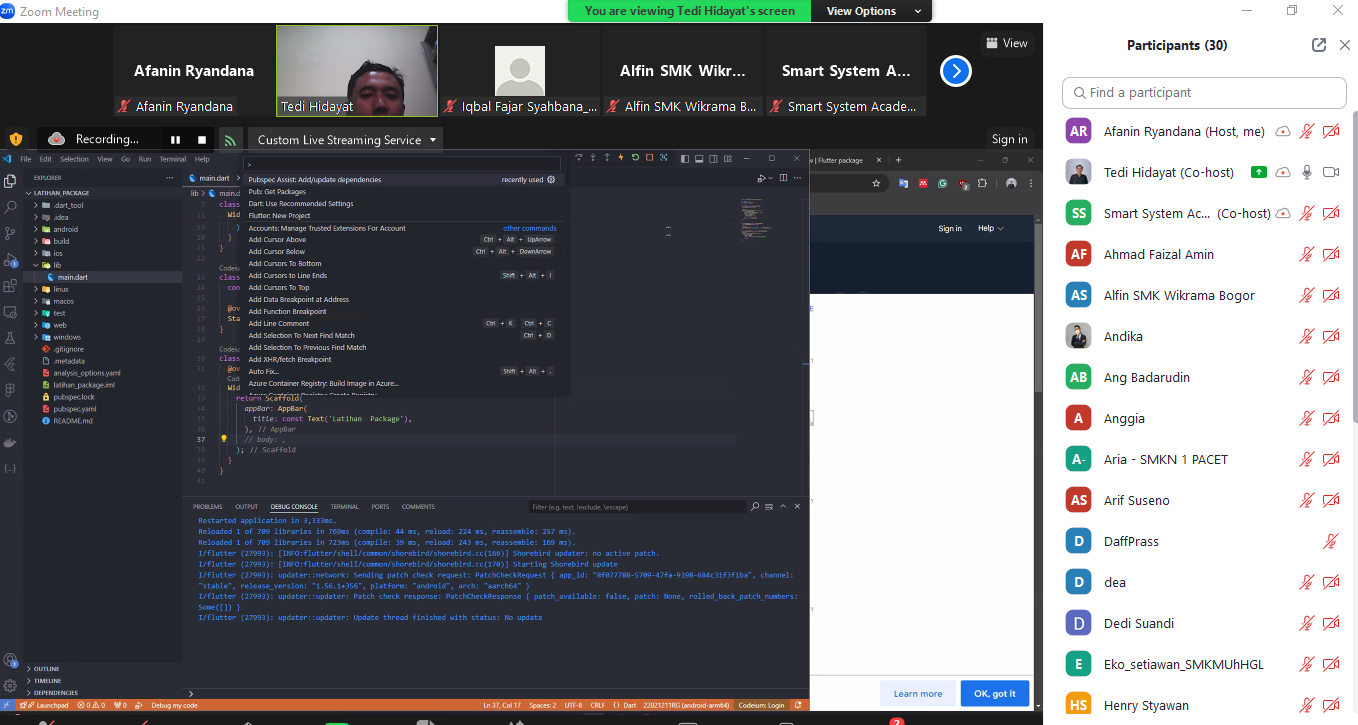Open the Docker whale icon in activity bar
Screen dimensions: 1358x725
tap(10, 442)
